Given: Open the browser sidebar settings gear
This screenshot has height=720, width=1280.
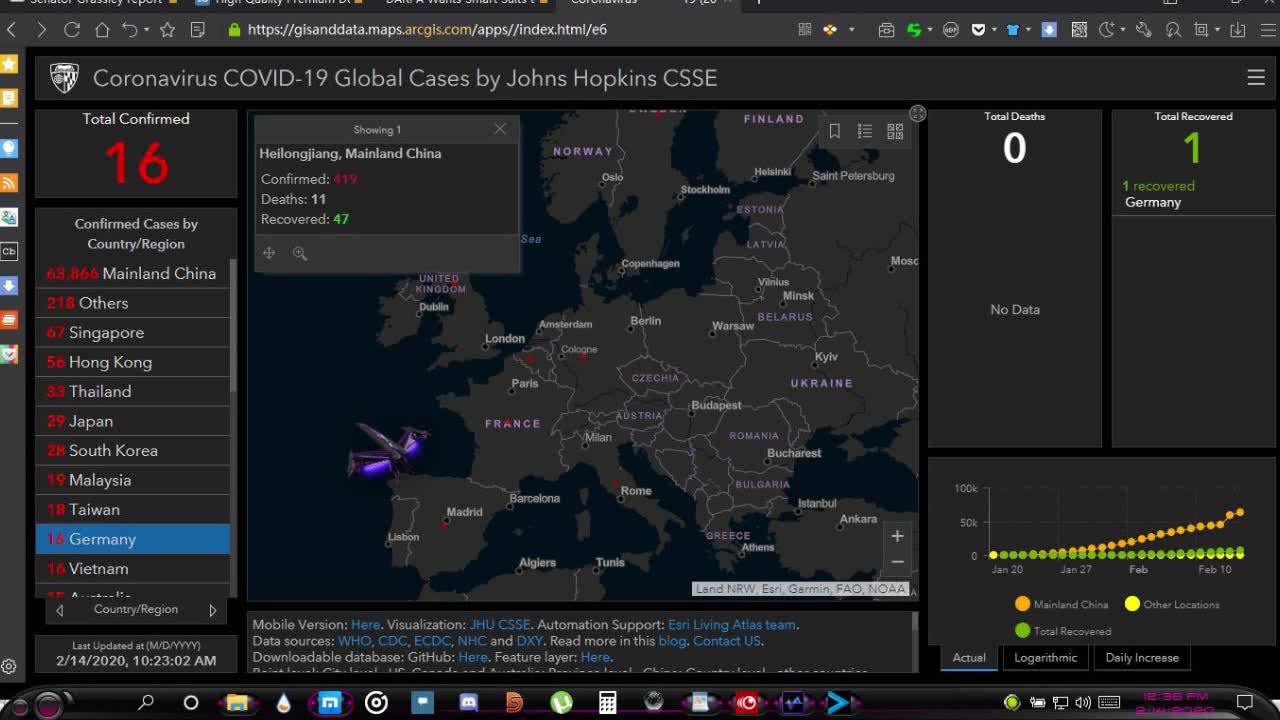Looking at the screenshot, I should 9,666.
